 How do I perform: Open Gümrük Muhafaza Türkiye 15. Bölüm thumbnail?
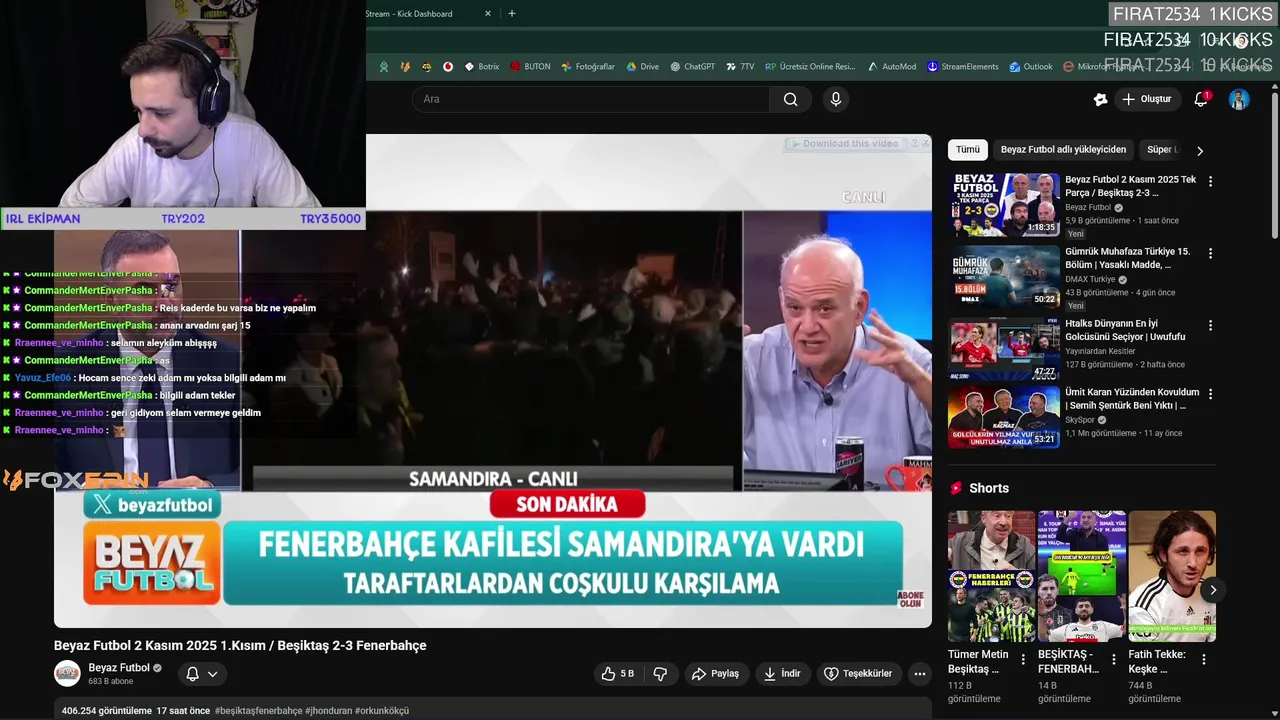(1004, 276)
